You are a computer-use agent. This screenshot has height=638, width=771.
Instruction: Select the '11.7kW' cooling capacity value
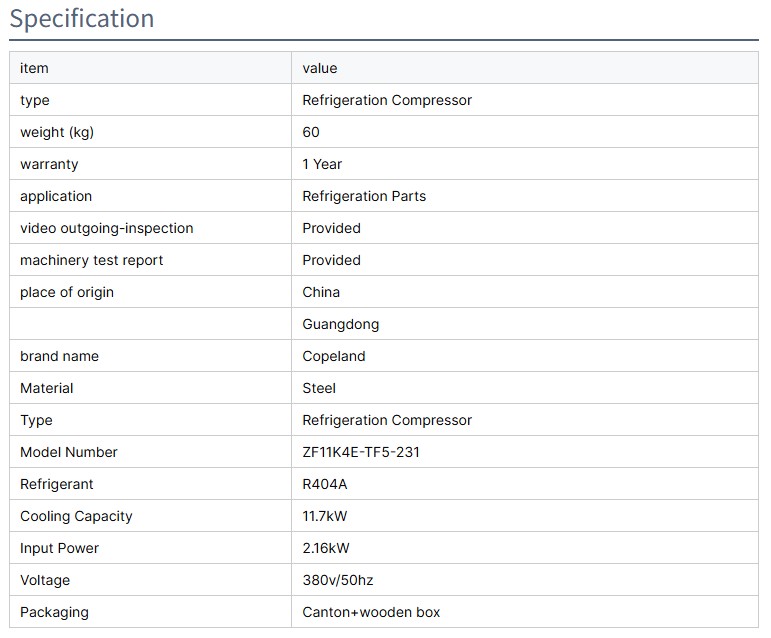pos(325,516)
